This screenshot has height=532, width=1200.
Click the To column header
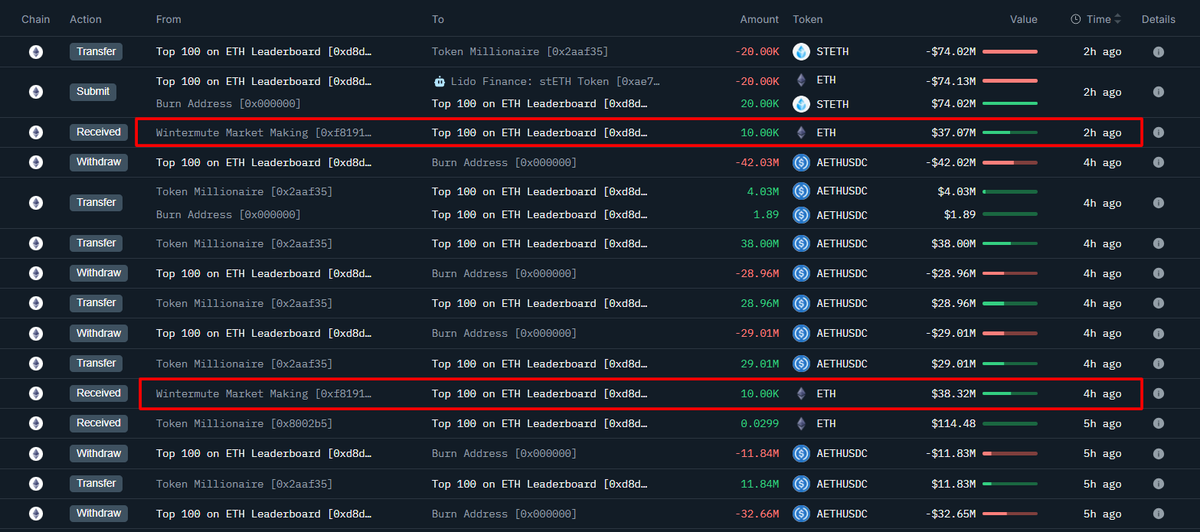tap(438, 19)
